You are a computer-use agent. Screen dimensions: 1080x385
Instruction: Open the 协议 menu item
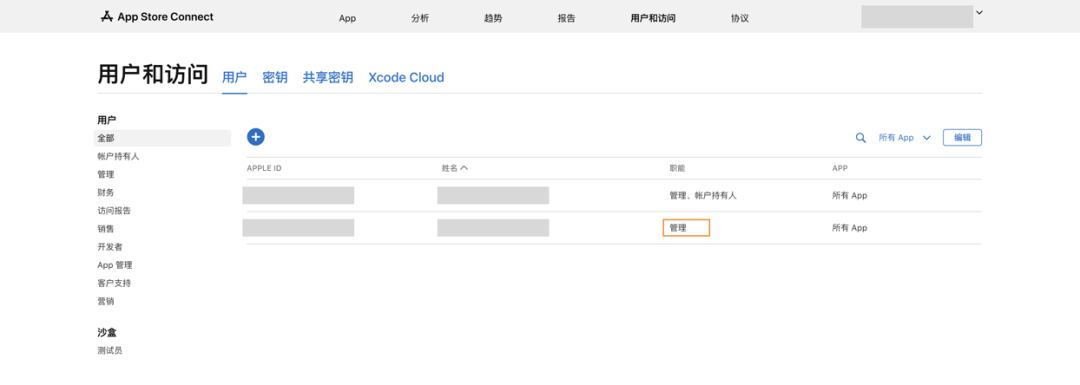pos(740,19)
